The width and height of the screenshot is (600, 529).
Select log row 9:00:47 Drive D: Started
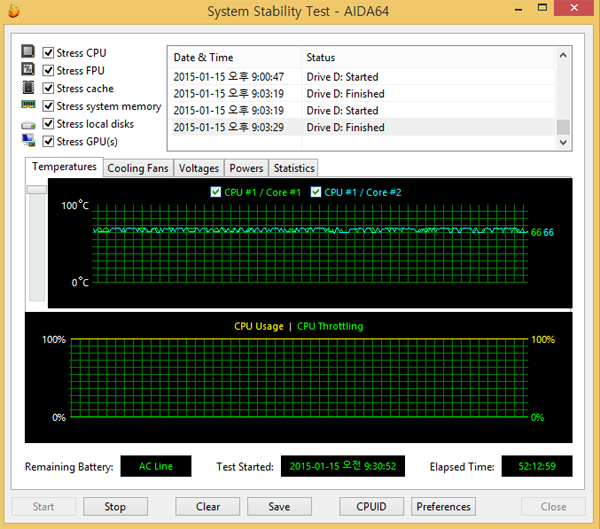pos(362,77)
